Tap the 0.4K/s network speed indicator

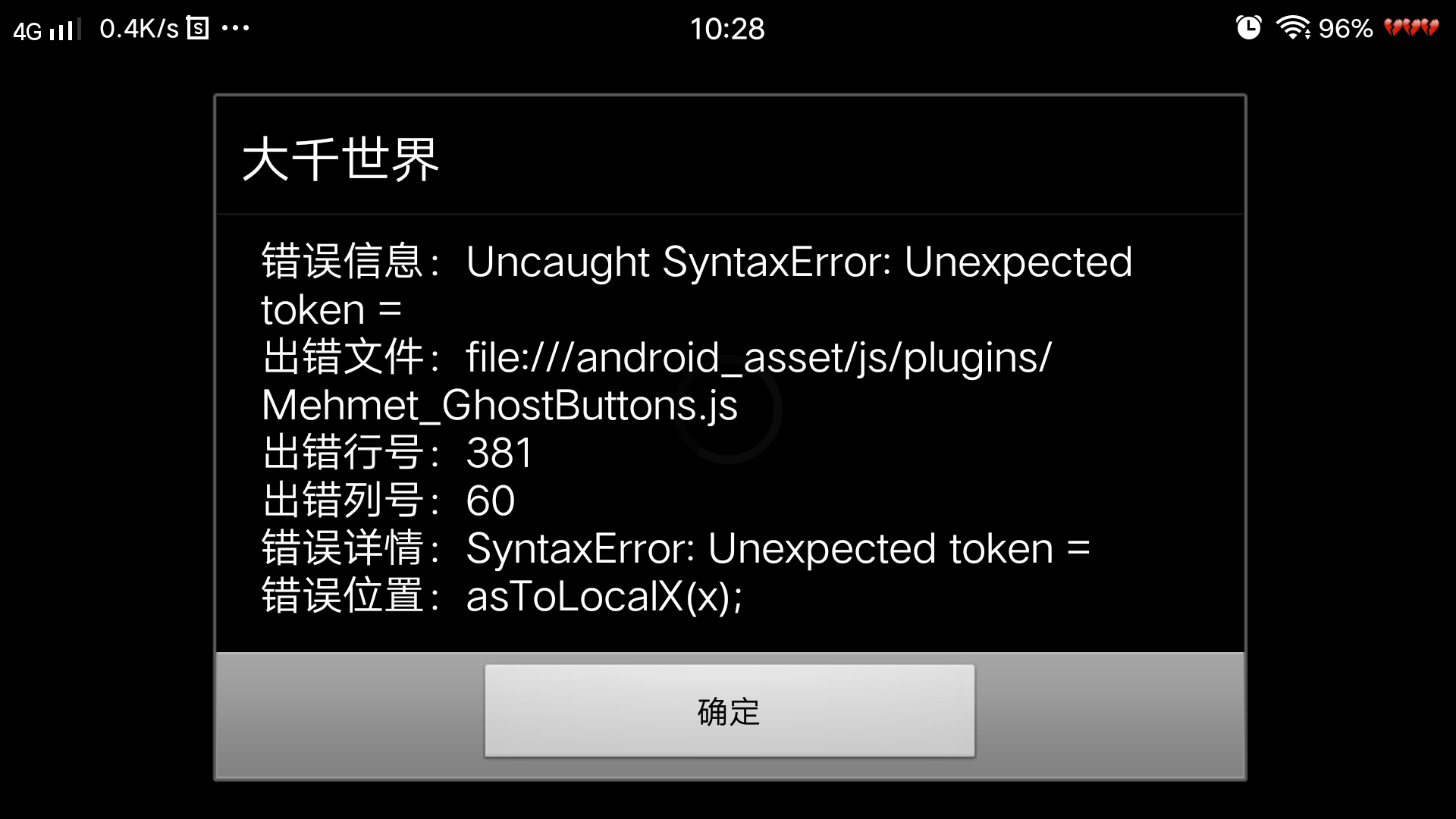[x=140, y=29]
